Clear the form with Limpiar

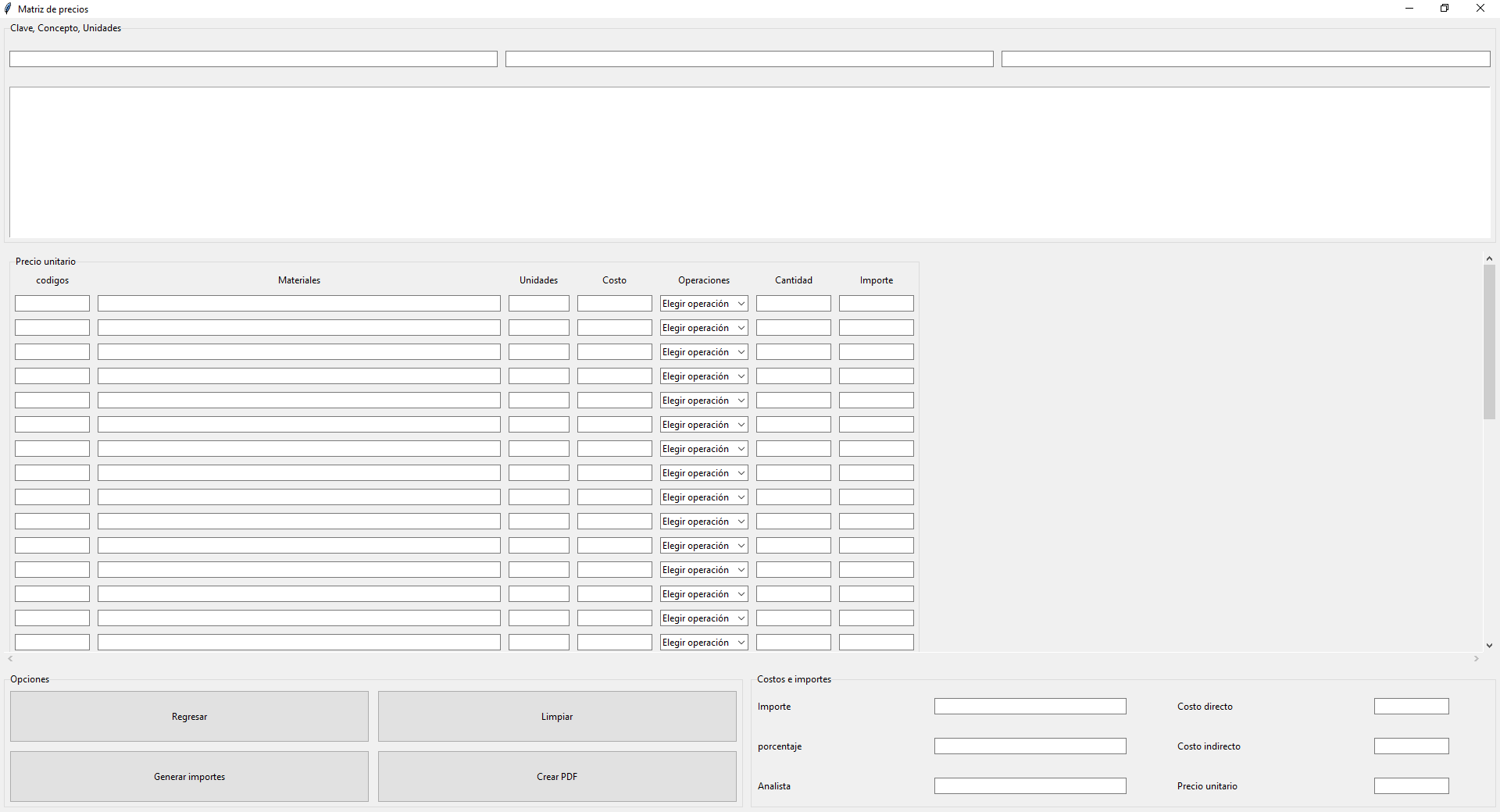point(557,716)
